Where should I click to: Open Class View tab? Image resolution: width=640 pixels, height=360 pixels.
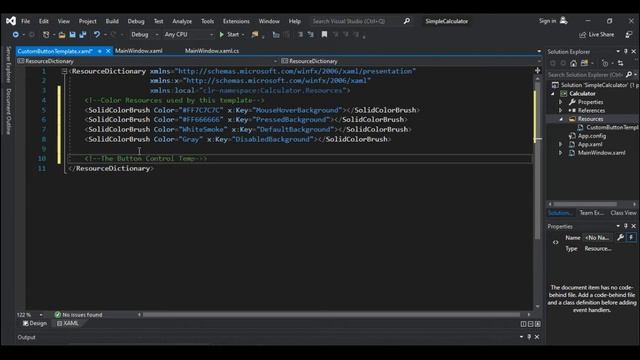pos(623,213)
